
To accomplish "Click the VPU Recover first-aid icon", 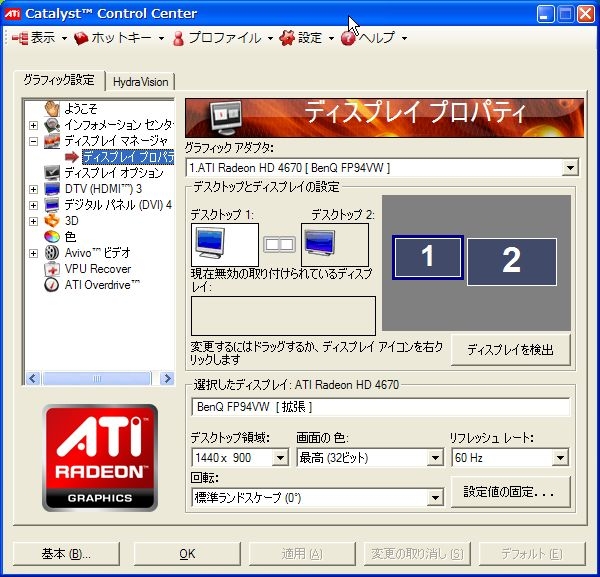I will (52, 269).
